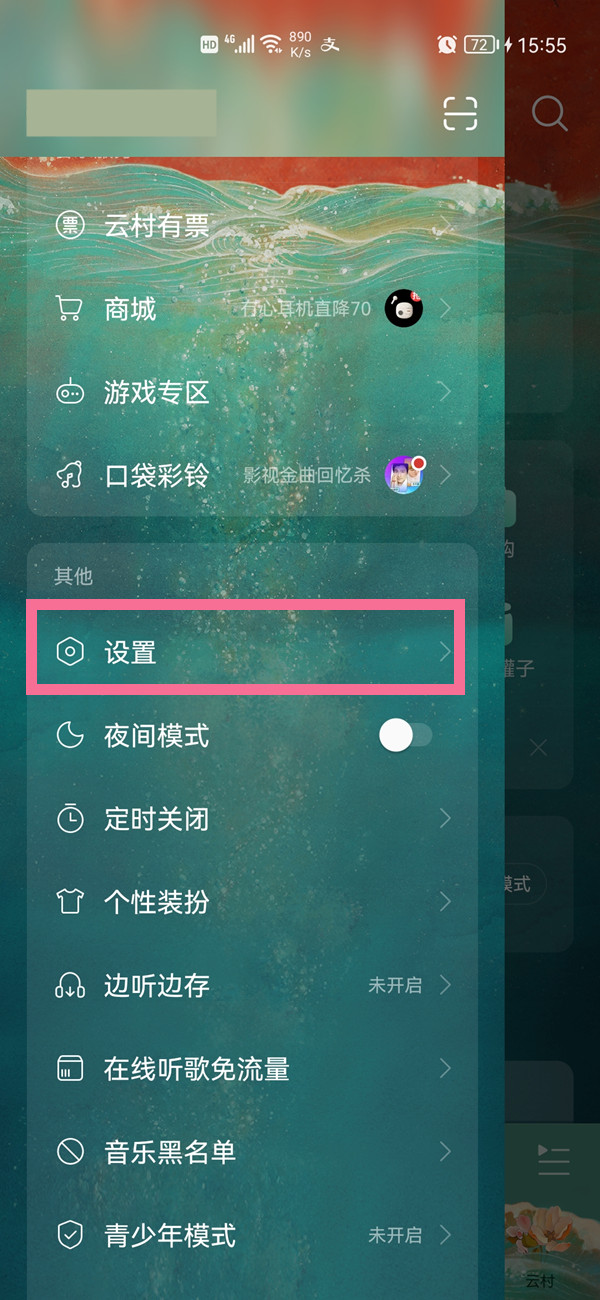Tap the 云村有票 ticket icon

[x=70, y=226]
